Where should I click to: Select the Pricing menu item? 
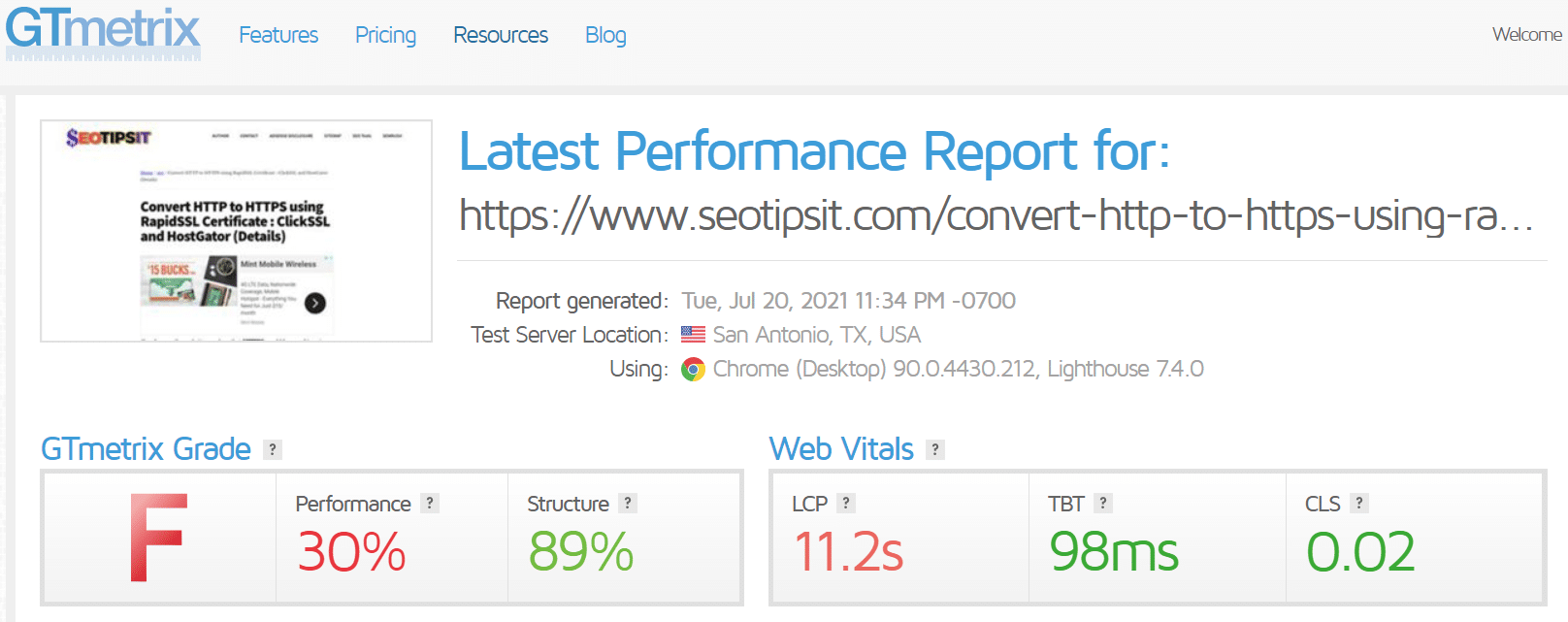(385, 35)
